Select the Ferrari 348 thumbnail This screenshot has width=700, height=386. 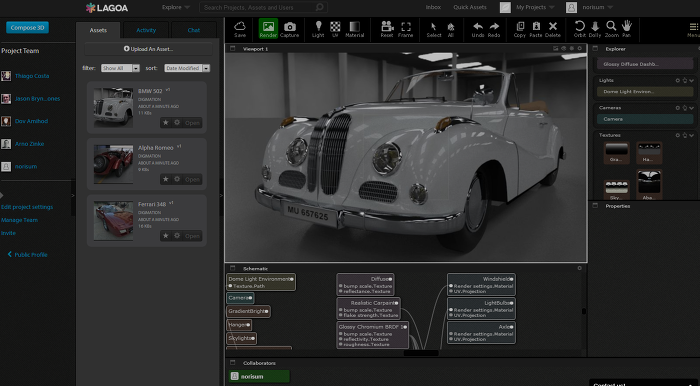tap(113, 221)
